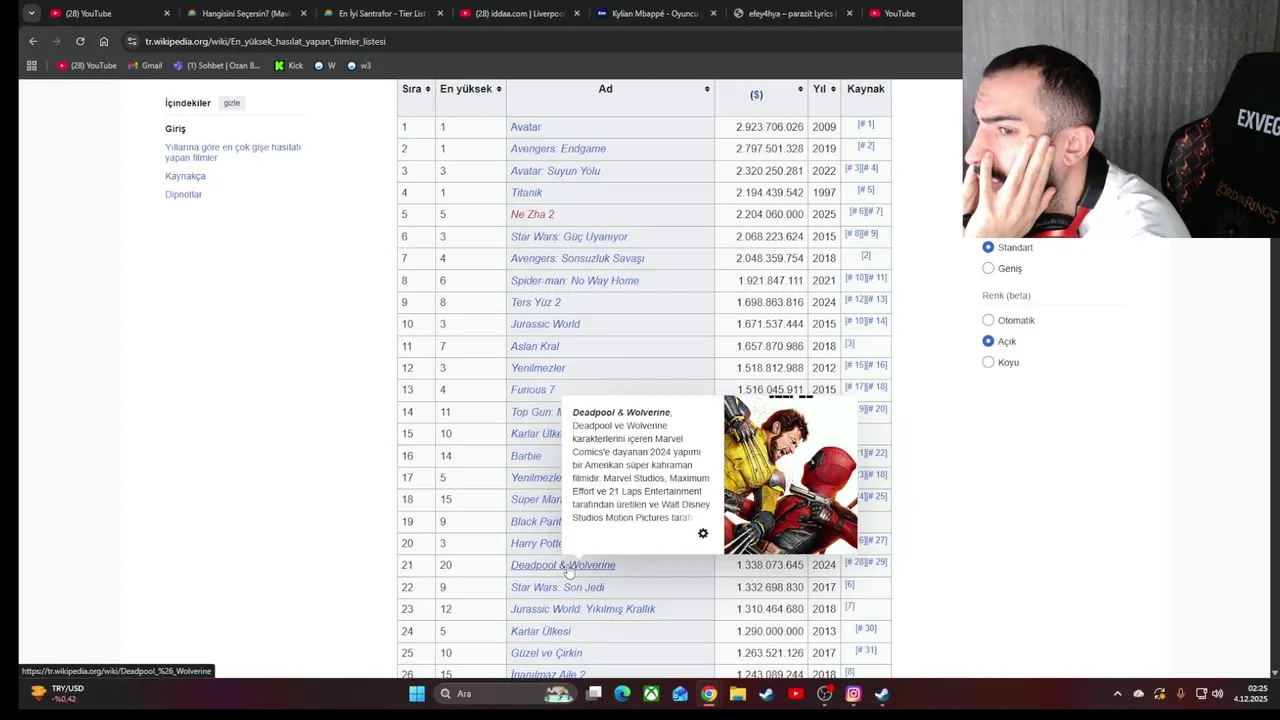
Task: Open the apps grid icon in bookmarks bar
Action: point(32,66)
